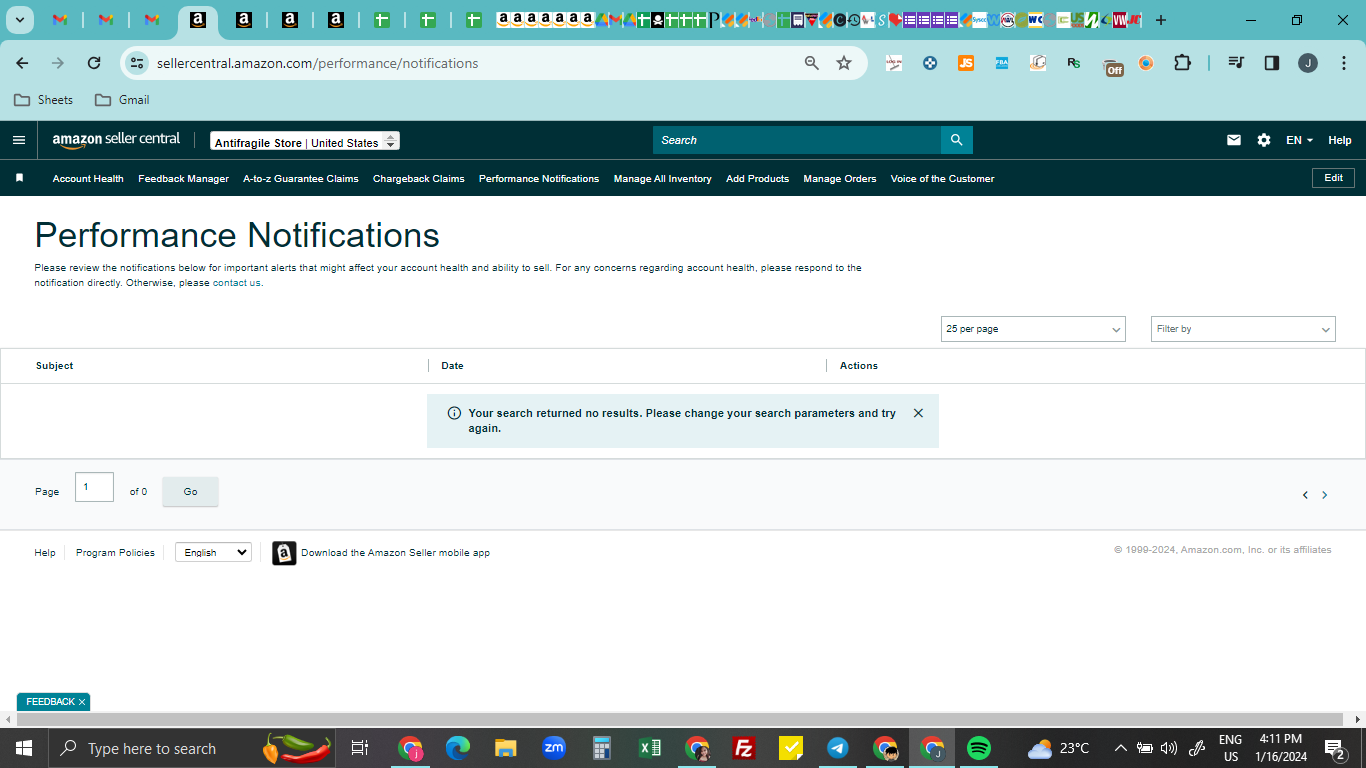Click the horizontal scrollbar
This screenshot has height=768, width=1366.
click(x=682, y=720)
